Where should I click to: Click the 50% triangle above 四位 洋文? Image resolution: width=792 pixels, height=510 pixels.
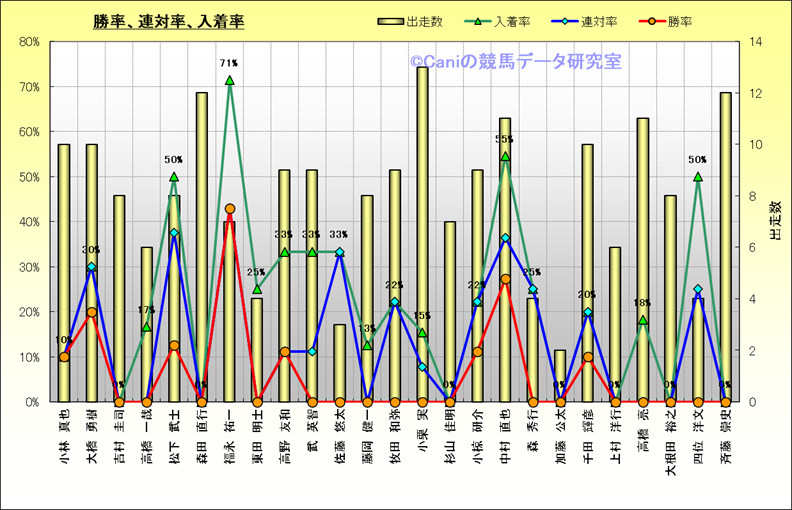click(x=698, y=177)
